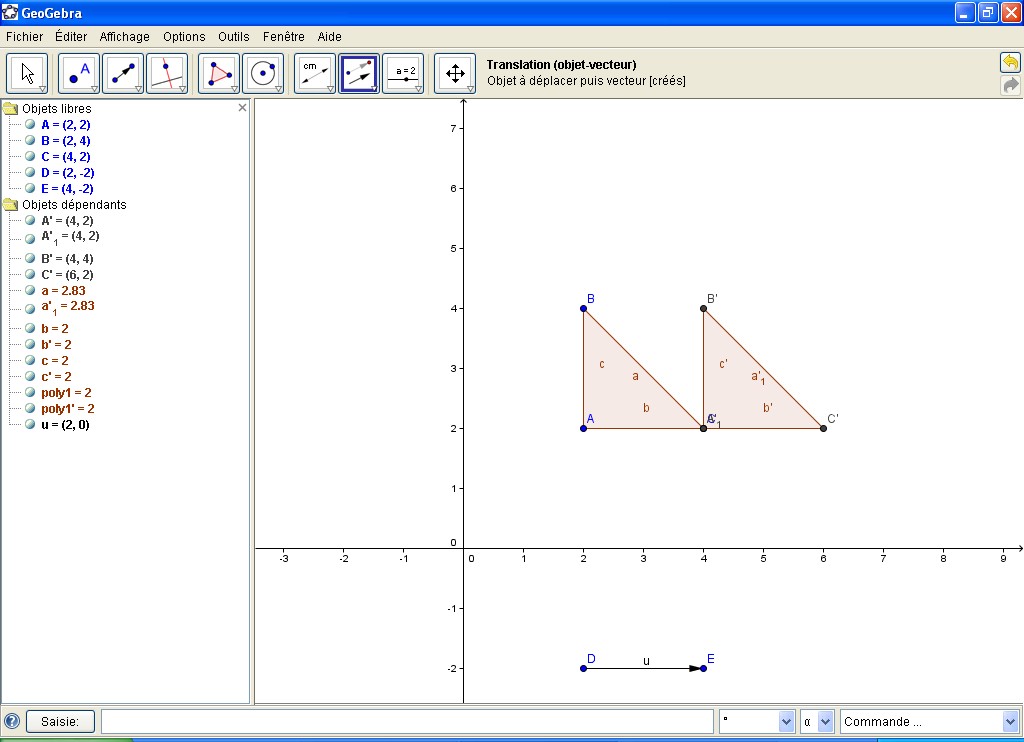
Task: Toggle visibility of poly1' = 2
Action: 30,408
